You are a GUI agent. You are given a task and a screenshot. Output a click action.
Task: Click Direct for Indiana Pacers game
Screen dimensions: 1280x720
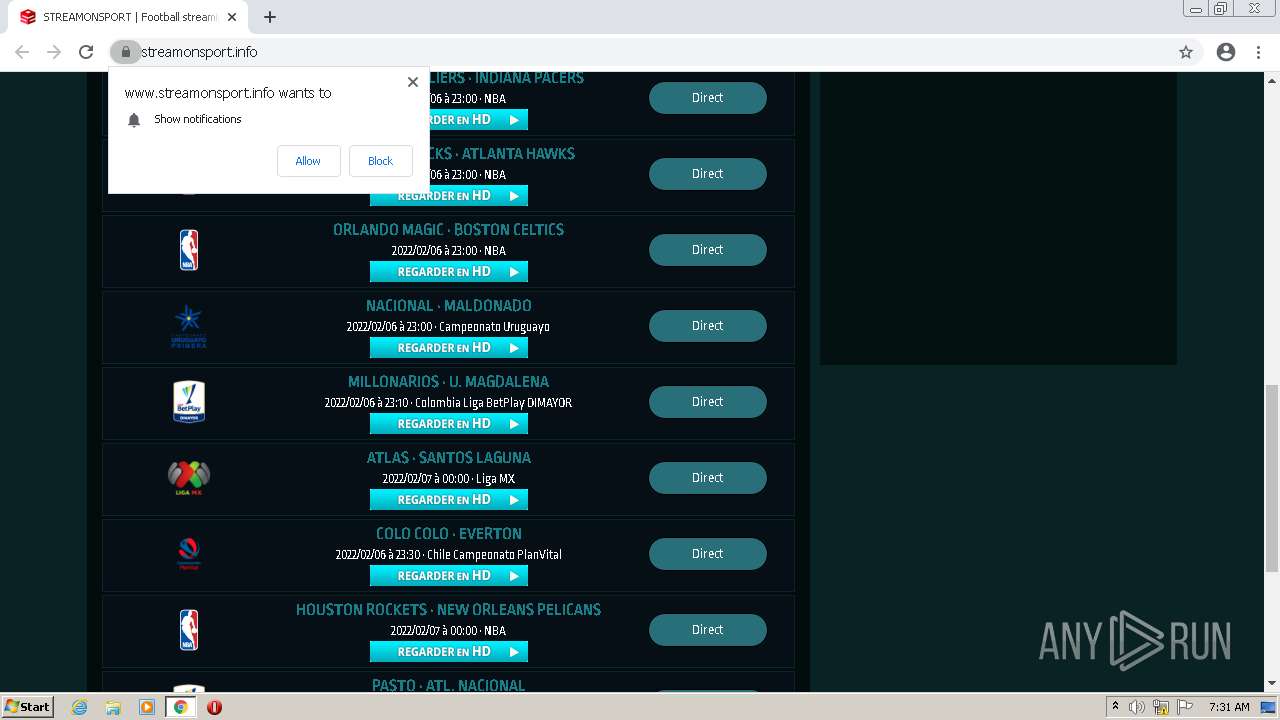pyautogui.click(x=707, y=98)
